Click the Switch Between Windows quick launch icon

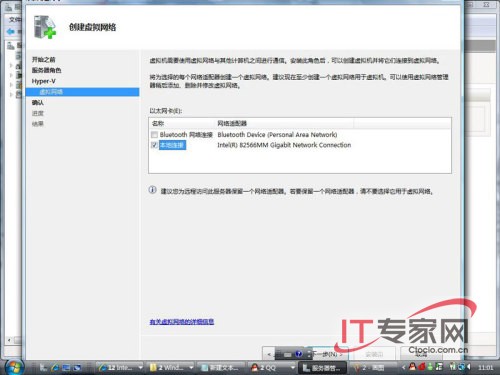[78, 367]
